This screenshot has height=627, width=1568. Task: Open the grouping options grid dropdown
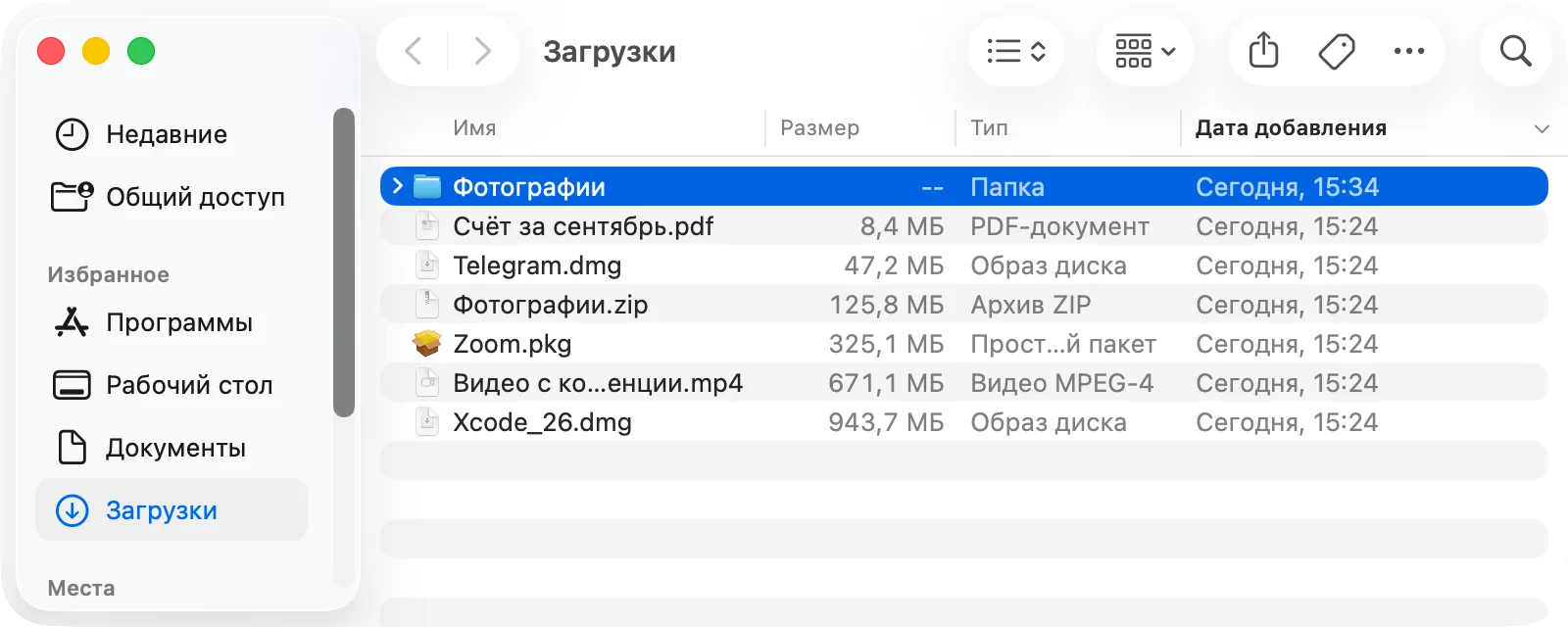tap(1145, 51)
